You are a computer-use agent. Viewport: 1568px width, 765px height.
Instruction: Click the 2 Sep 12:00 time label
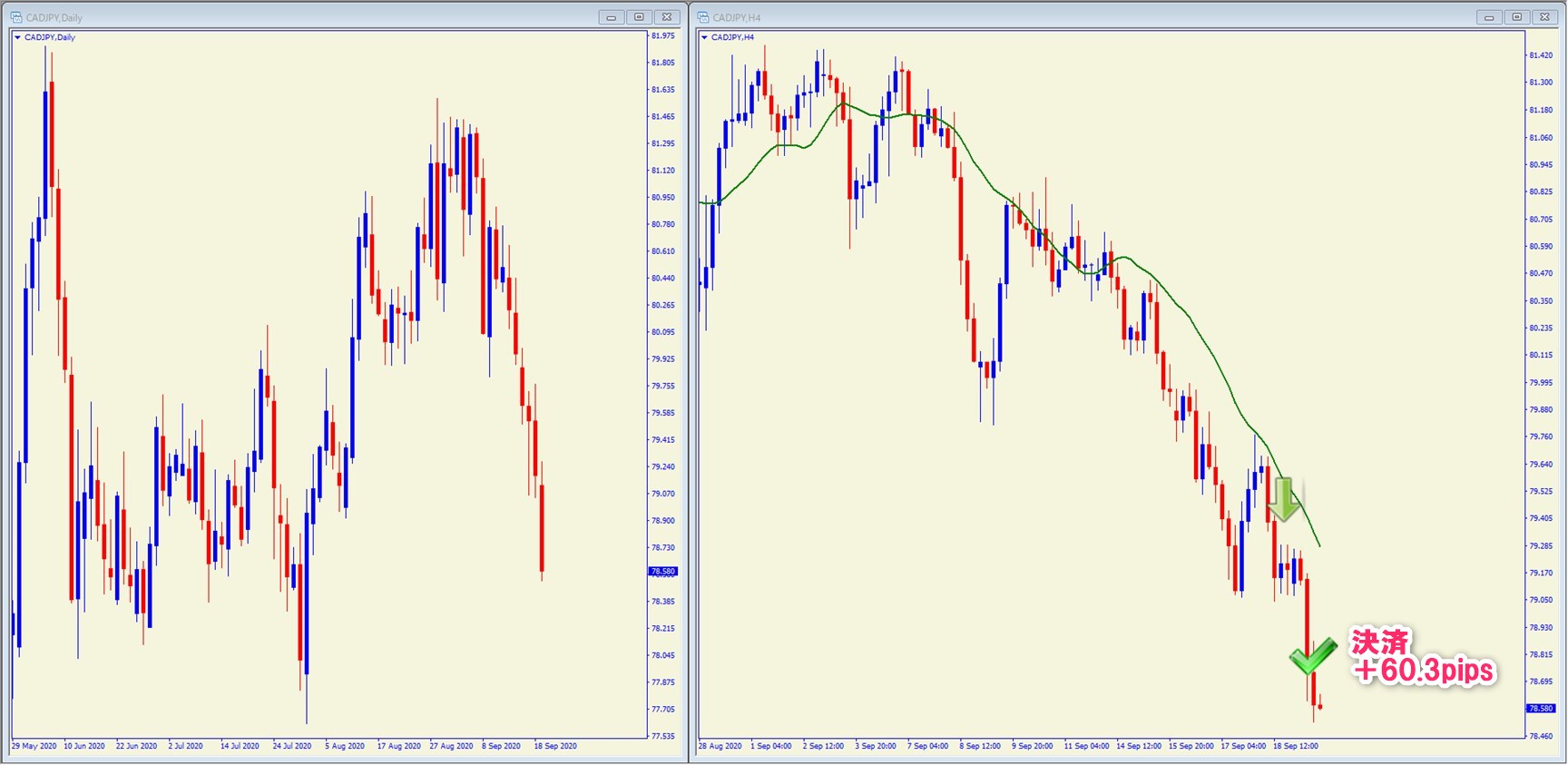pos(823,746)
